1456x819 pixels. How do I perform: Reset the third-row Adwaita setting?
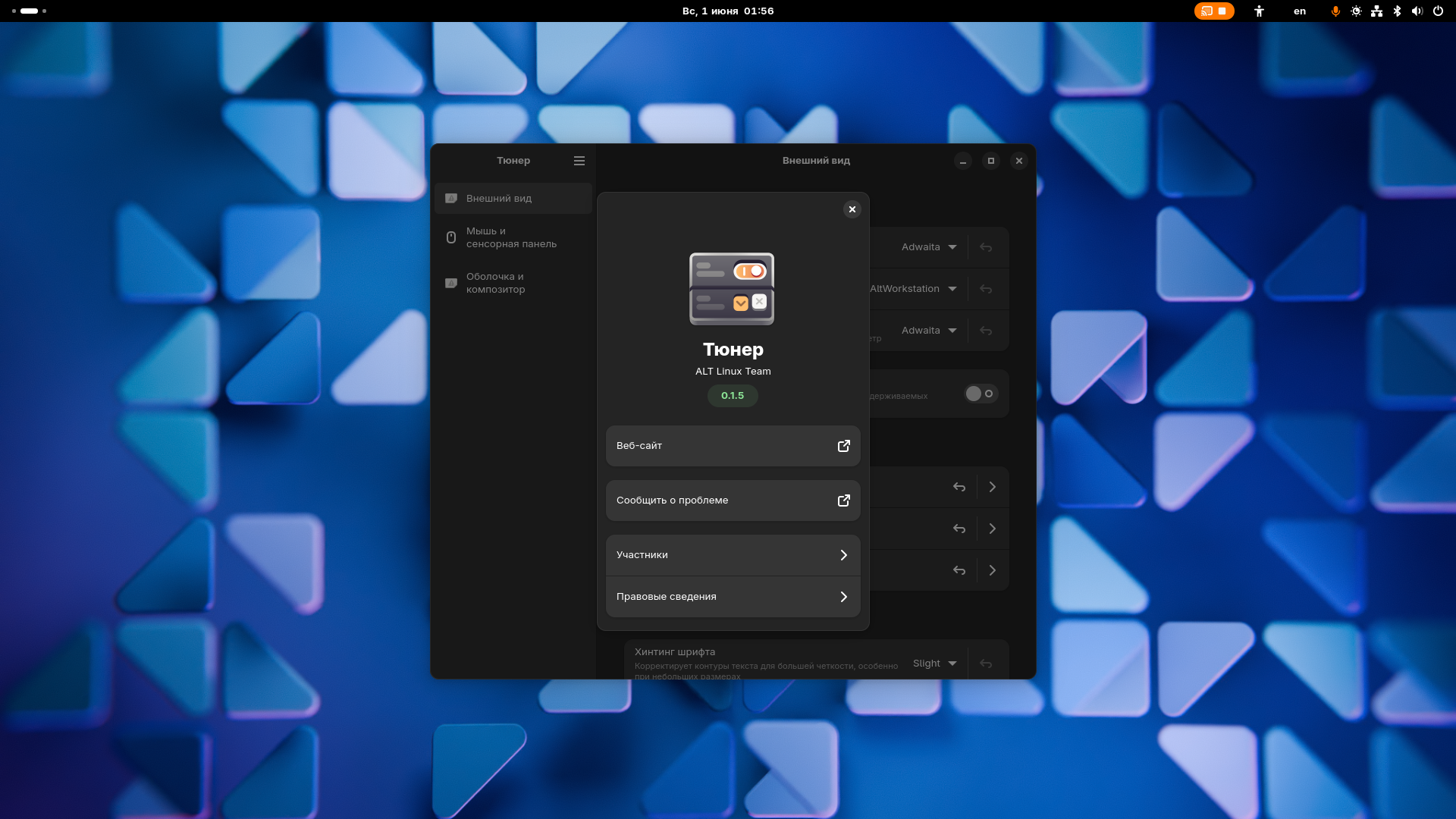coord(986,331)
